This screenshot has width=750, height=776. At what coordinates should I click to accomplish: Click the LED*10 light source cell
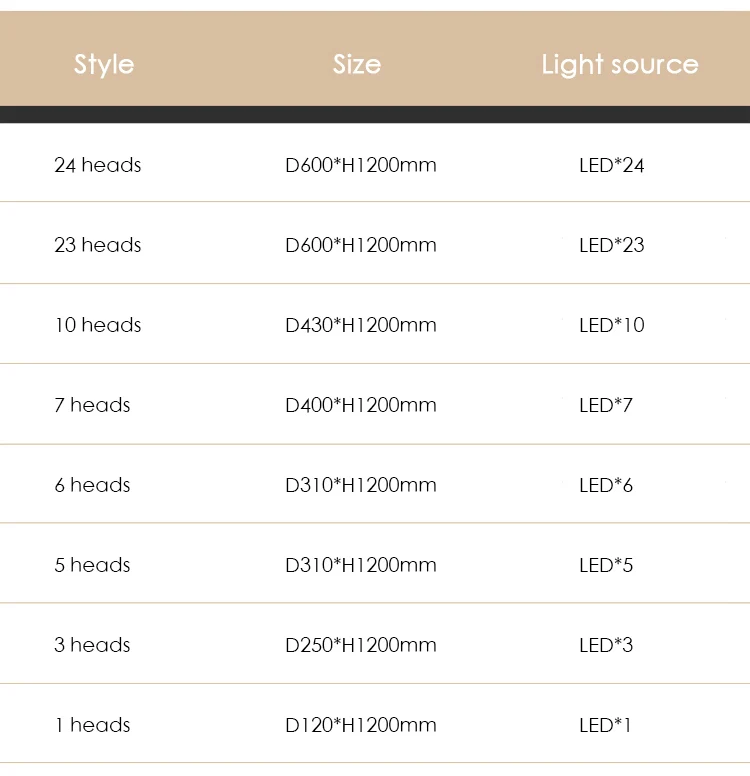612,325
